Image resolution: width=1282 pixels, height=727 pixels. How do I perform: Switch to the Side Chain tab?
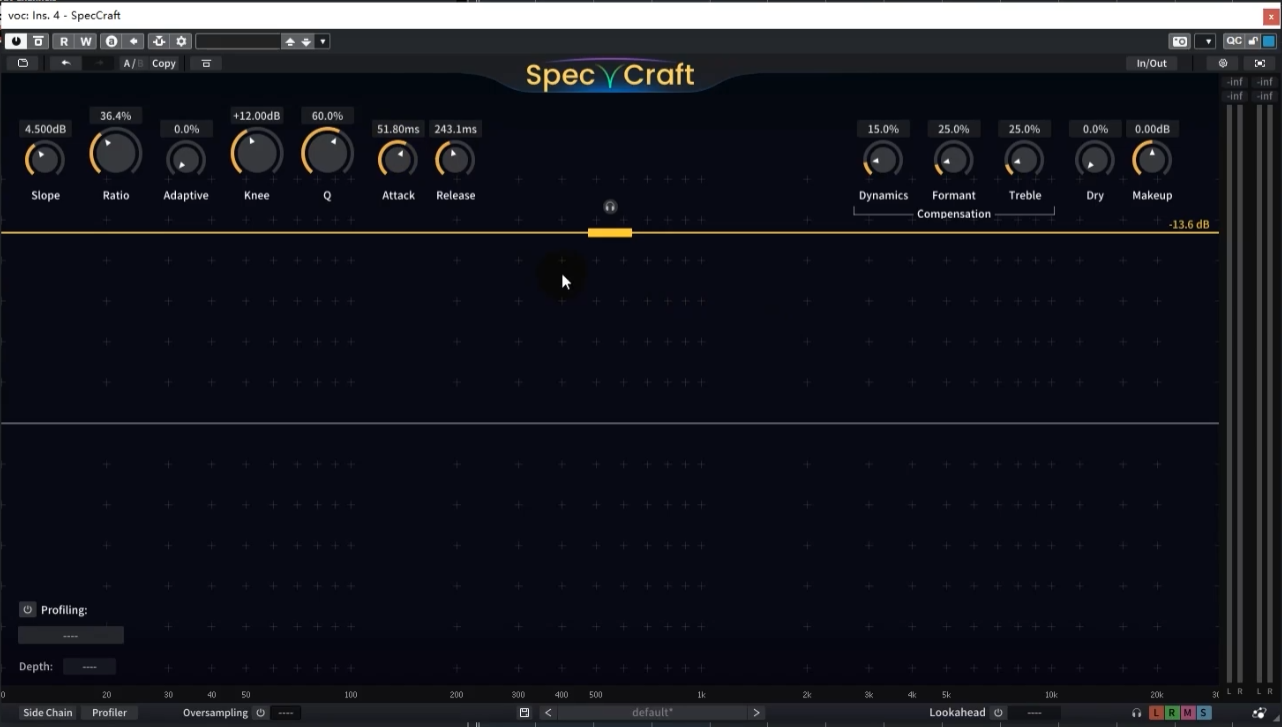pyautogui.click(x=47, y=712)
